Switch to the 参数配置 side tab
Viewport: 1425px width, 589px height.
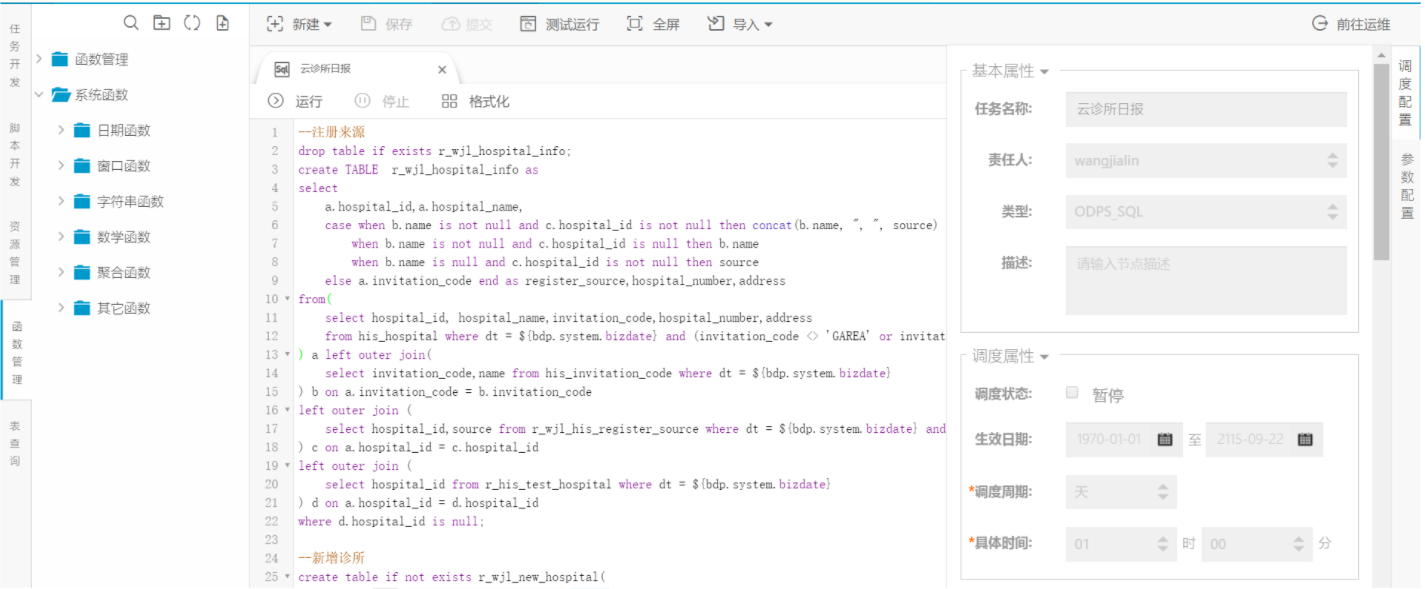[x=1407, y=186]
